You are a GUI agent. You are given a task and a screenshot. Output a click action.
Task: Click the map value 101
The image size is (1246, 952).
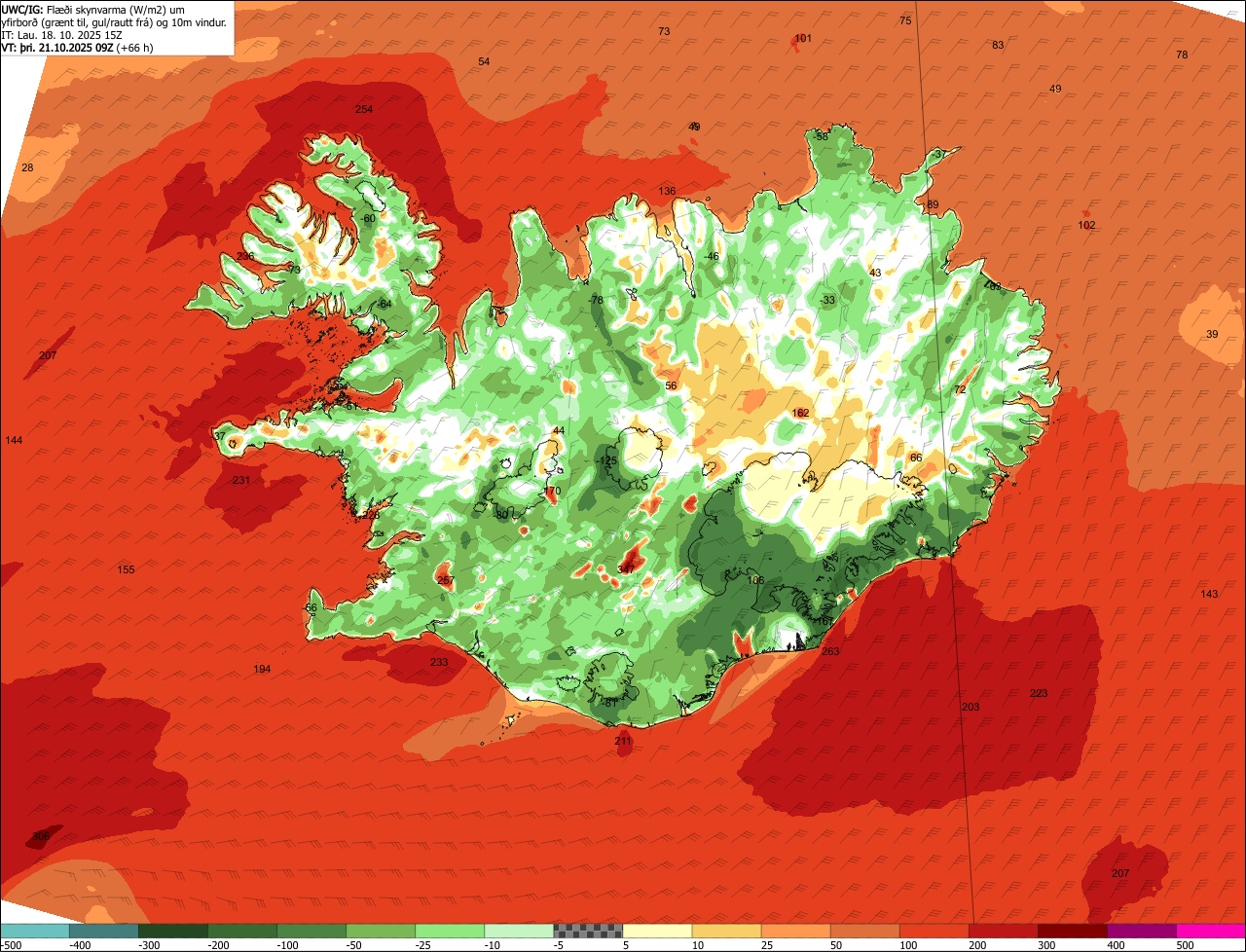[x=803, y=38]
